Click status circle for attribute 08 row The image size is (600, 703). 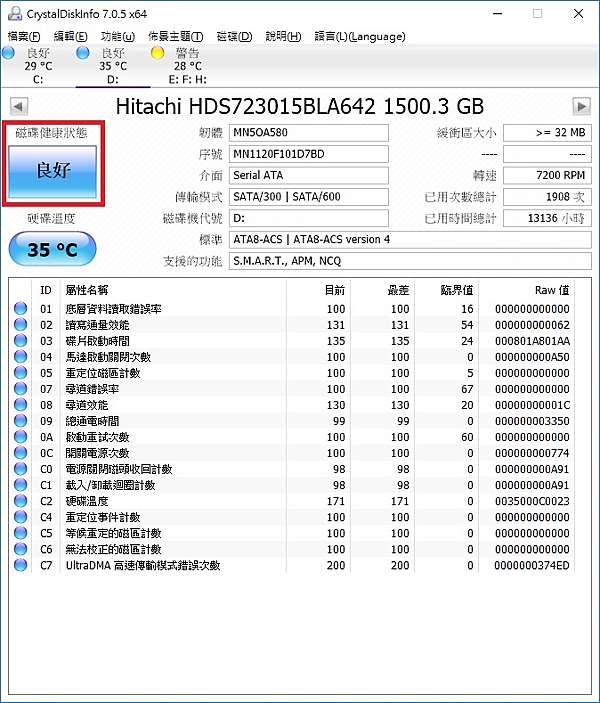(x=21, y=404)
